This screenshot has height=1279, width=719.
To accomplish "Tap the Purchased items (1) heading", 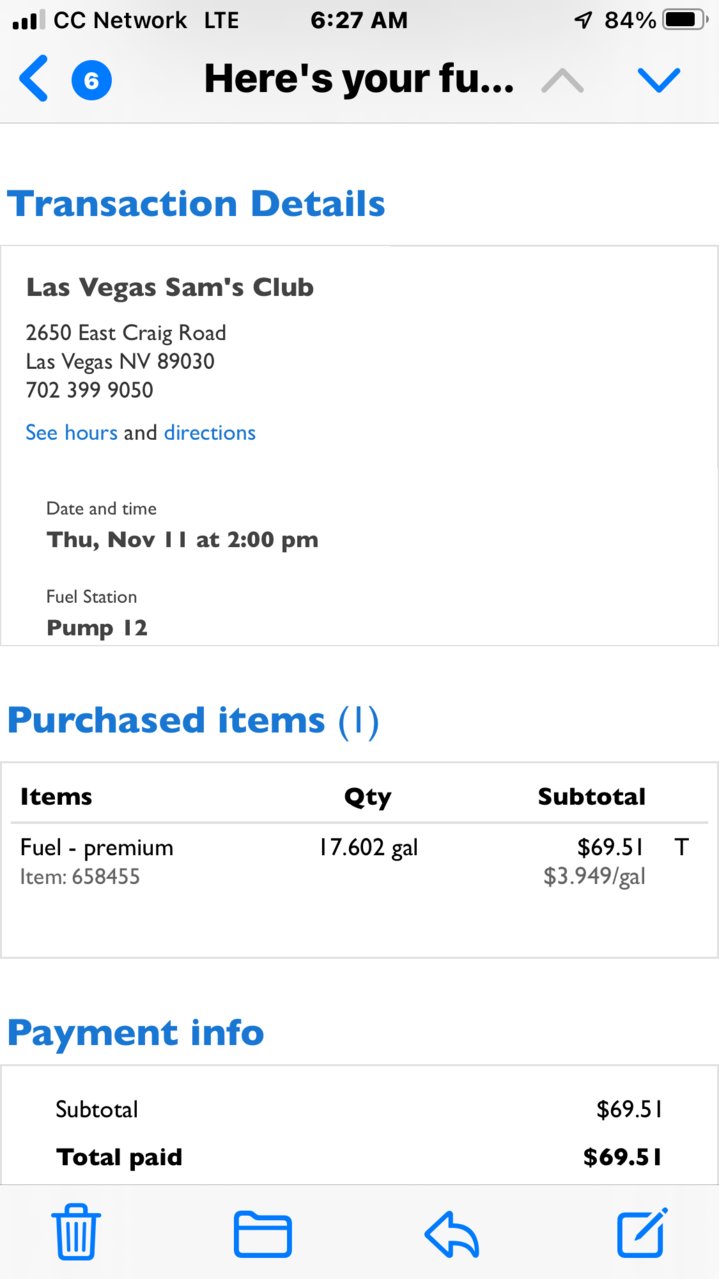I will [x=193, y=720].
